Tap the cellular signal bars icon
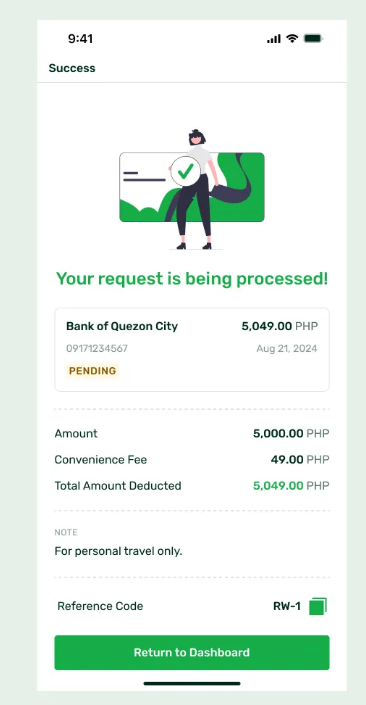This screenshot has width=366, height=705. coord(274,39)
